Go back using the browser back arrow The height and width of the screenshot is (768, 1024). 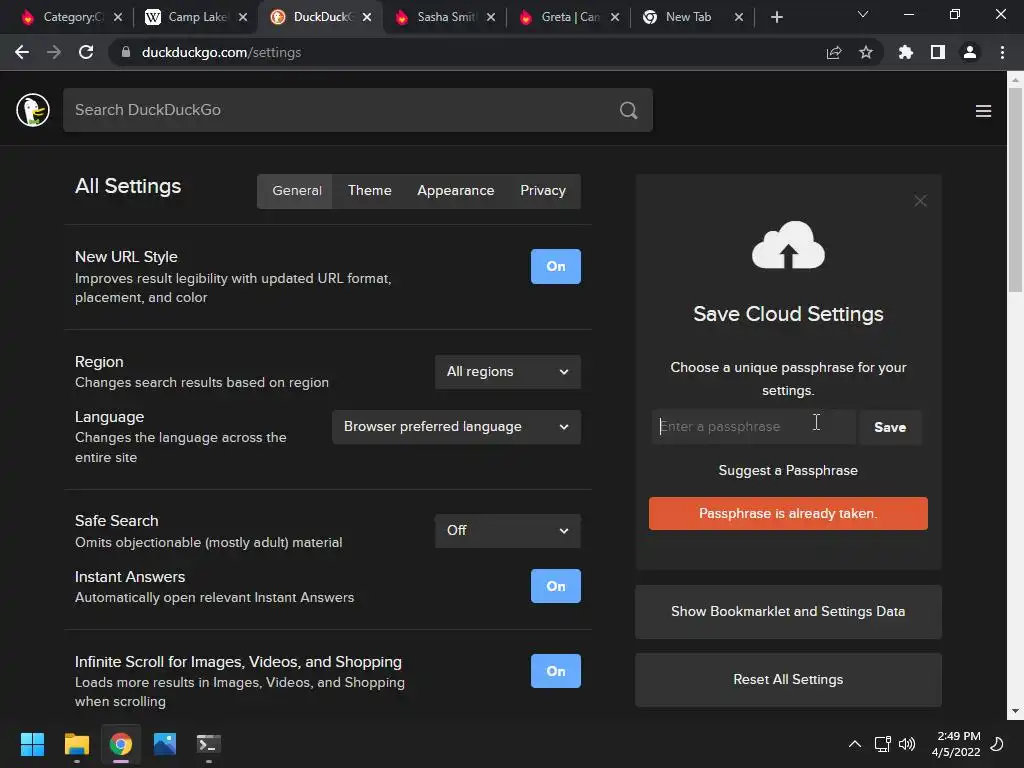tap(22, 52)
